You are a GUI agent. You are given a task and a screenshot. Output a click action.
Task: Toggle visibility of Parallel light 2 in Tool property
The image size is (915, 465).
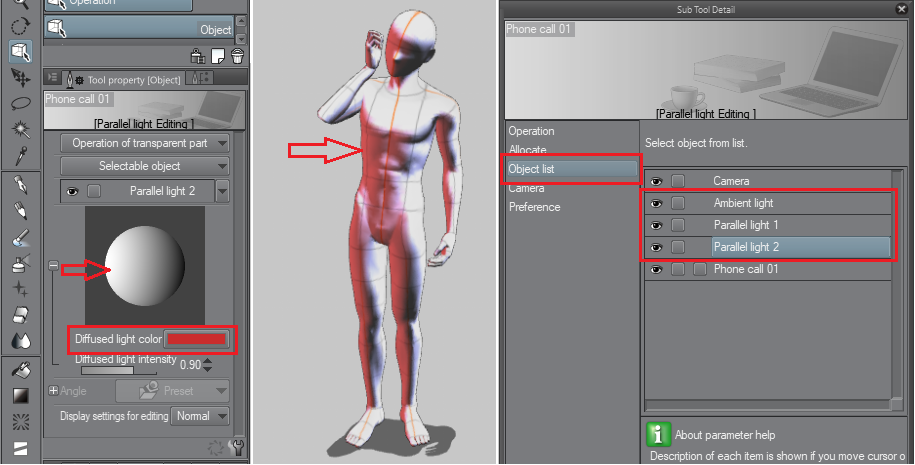(72, 191)
